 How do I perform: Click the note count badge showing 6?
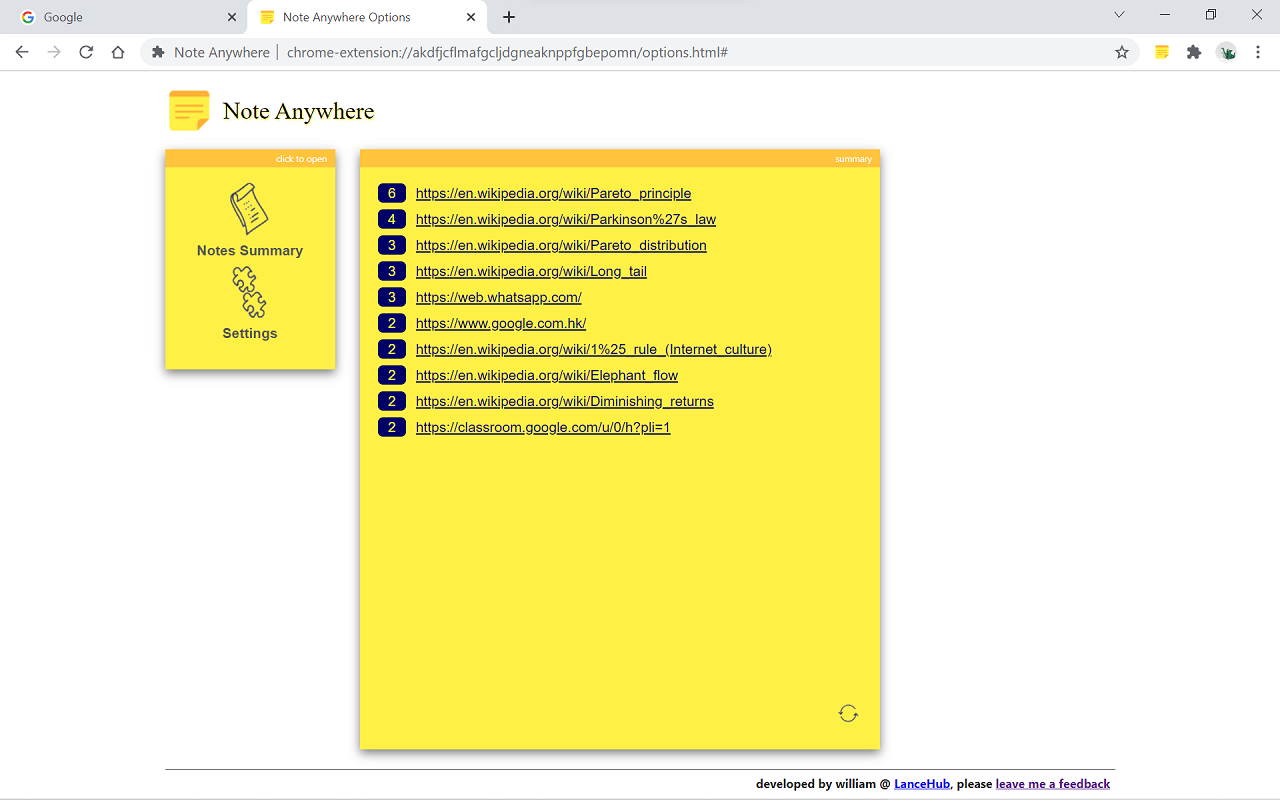[392, 193]
